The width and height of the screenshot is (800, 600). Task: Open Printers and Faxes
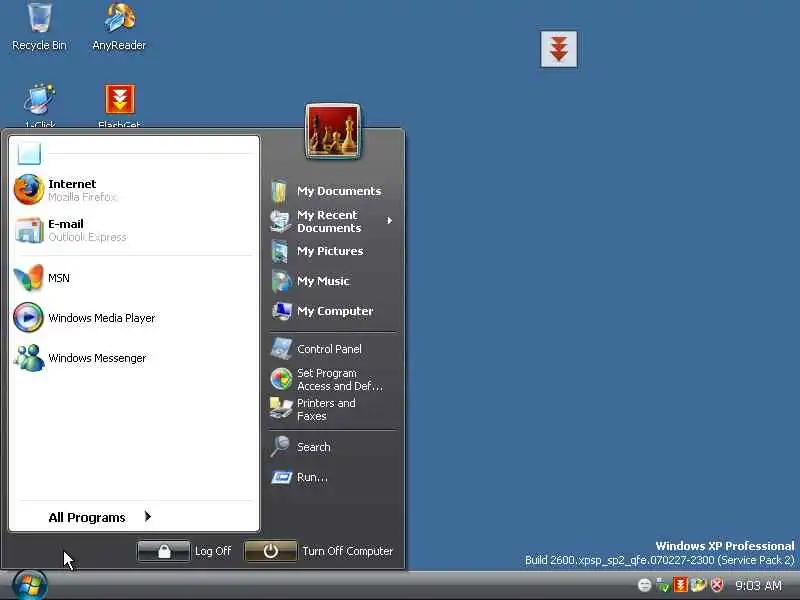(333, 410)
